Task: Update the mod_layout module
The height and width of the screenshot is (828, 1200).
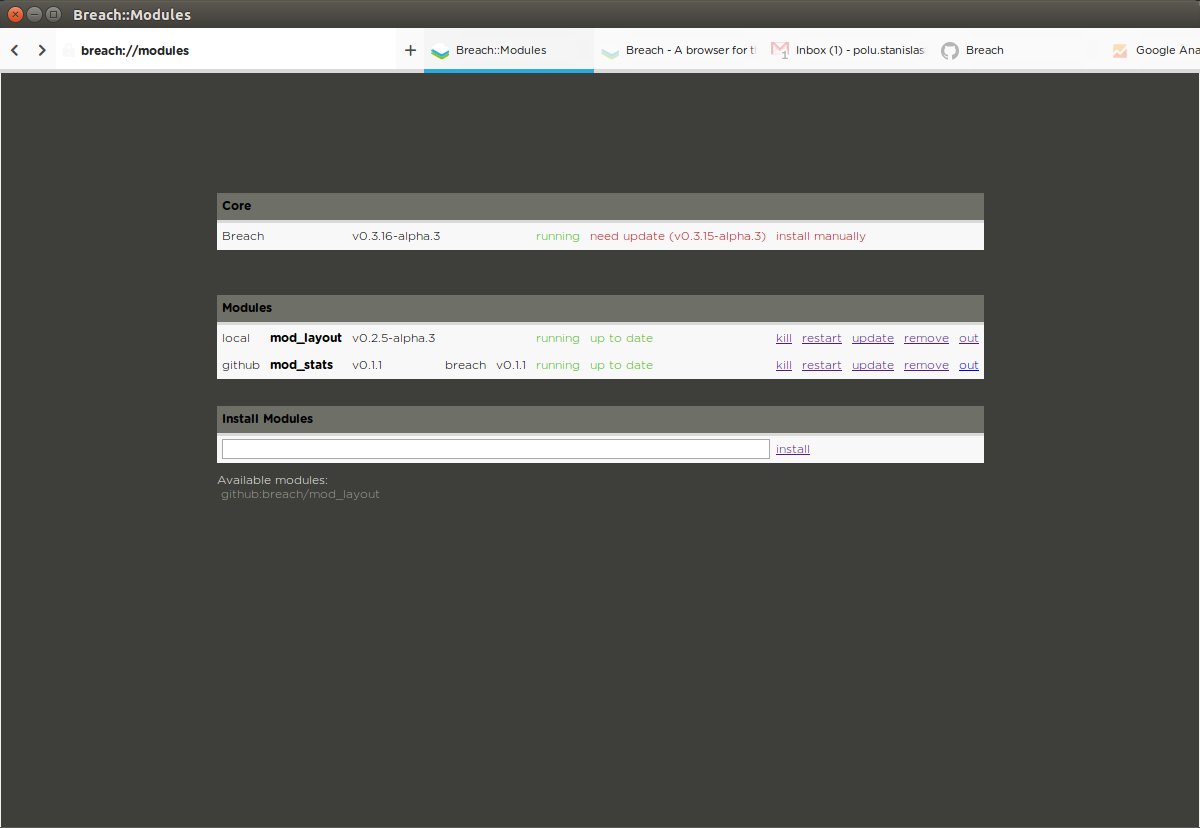Action: 873,338
